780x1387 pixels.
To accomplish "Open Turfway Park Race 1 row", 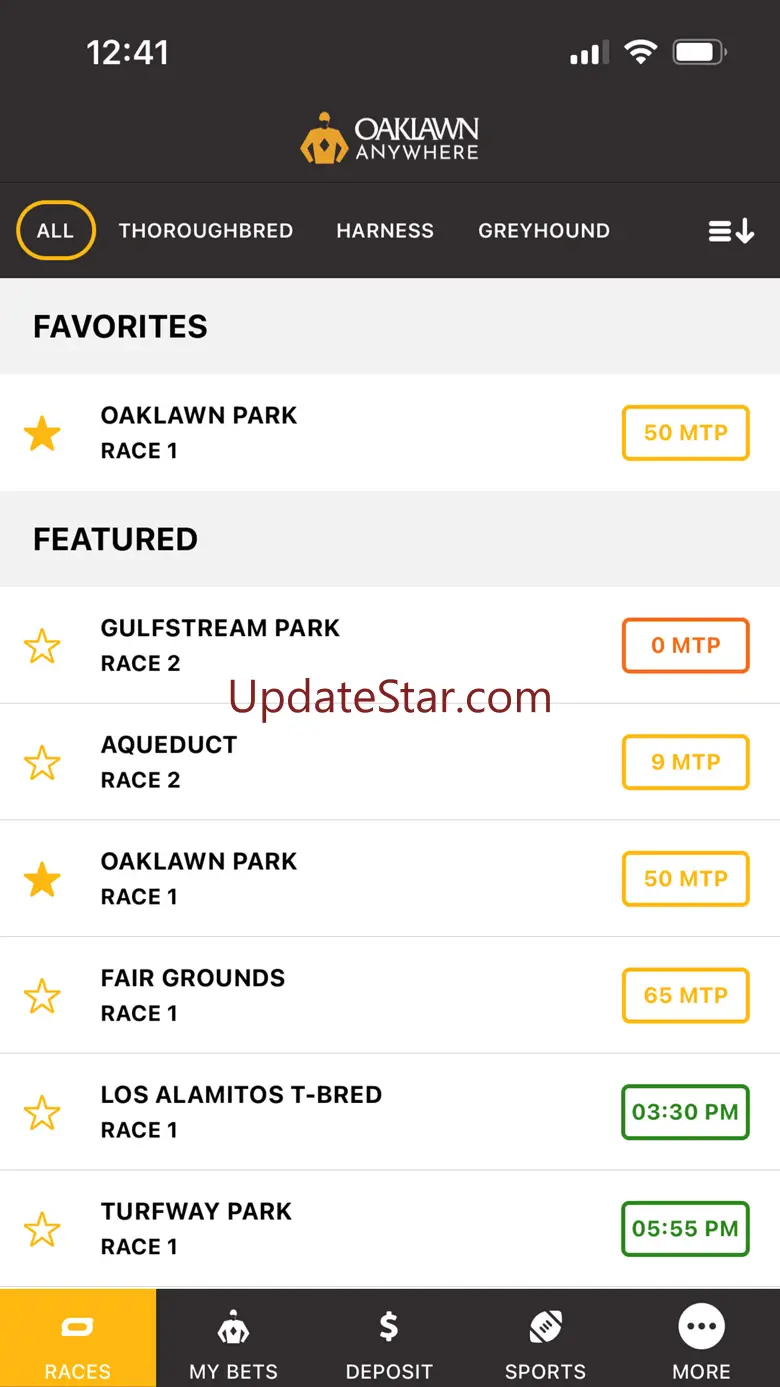I will [x=300, y=1228].
